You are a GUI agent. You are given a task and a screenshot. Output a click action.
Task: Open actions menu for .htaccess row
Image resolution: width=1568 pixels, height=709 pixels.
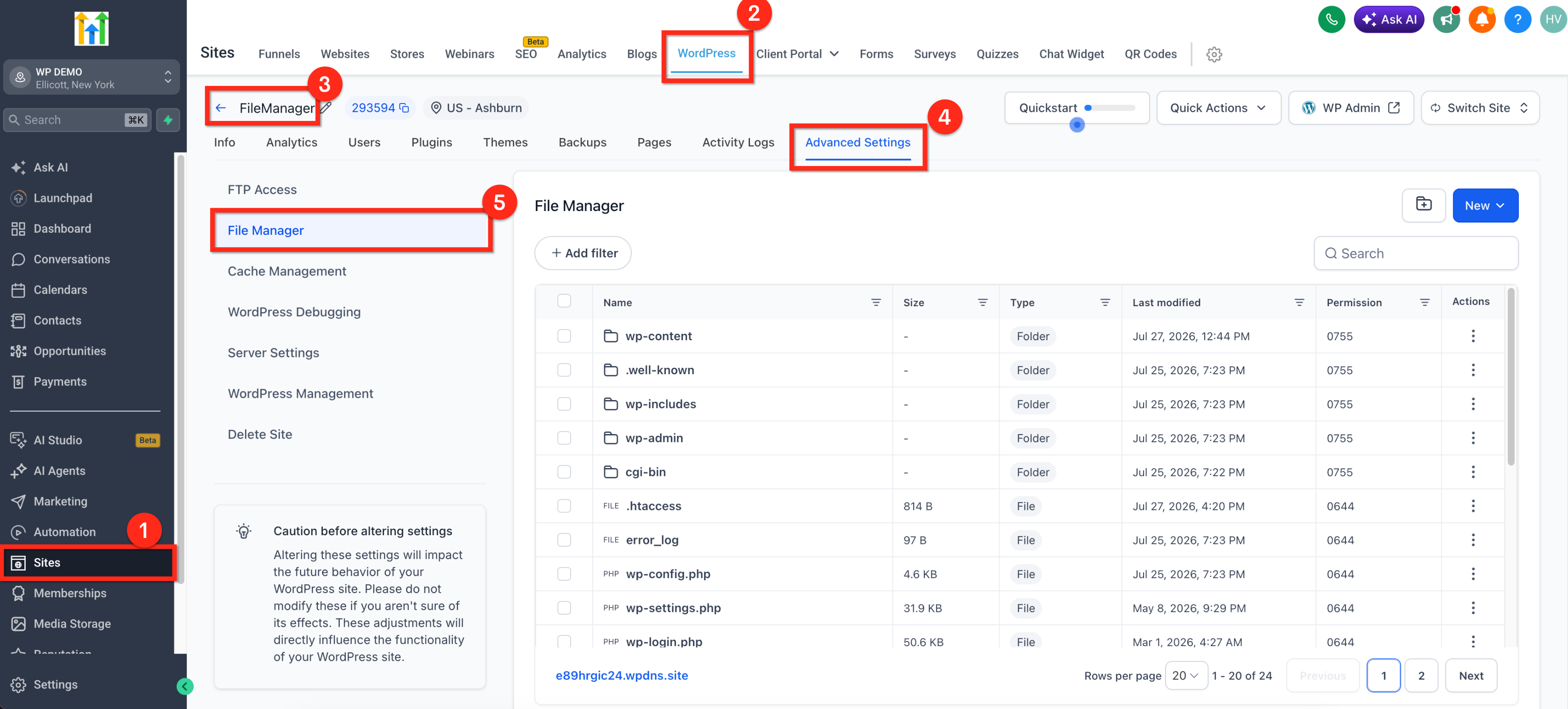(1472, 506)
